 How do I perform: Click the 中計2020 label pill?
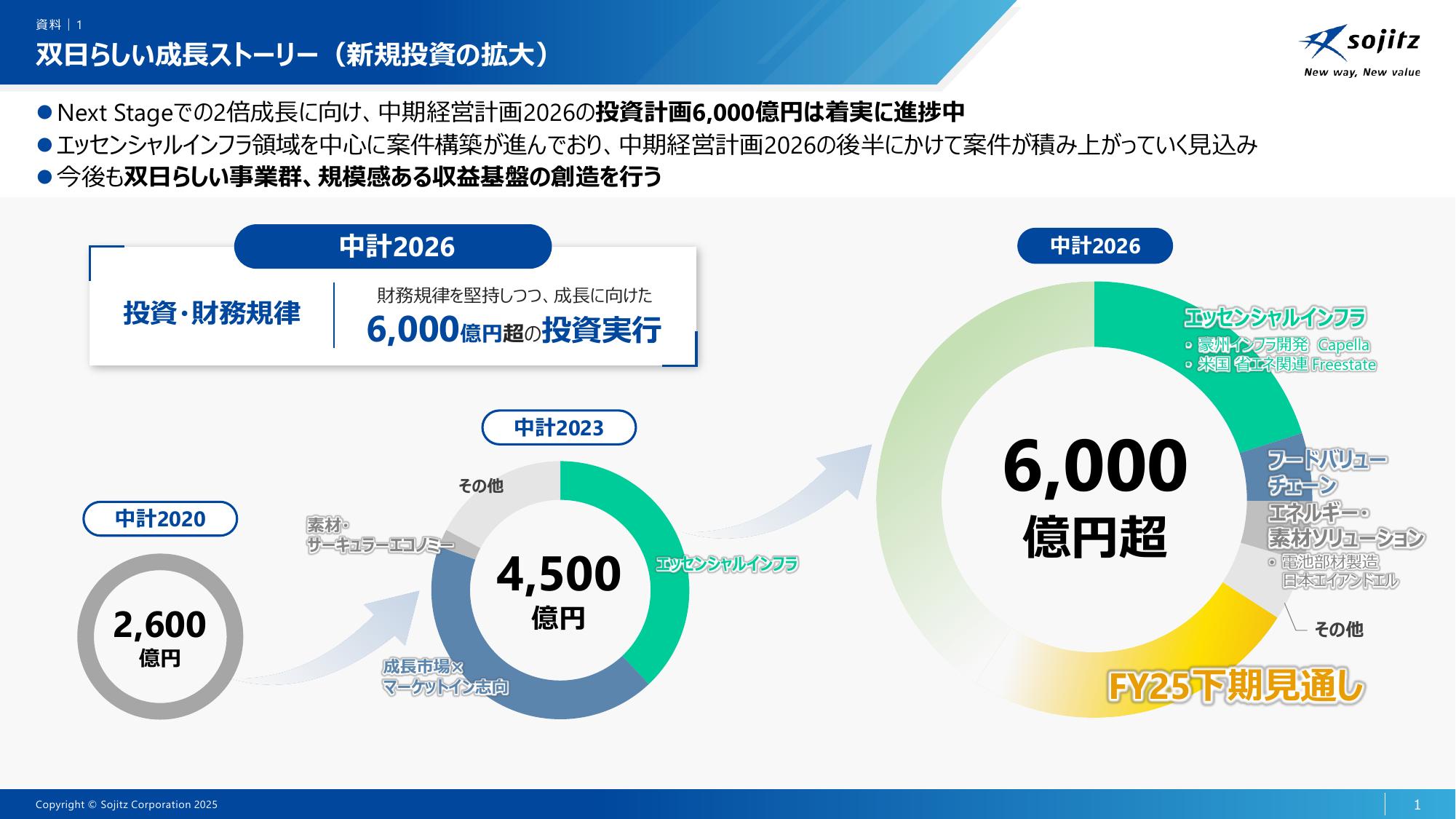point(160,519)
